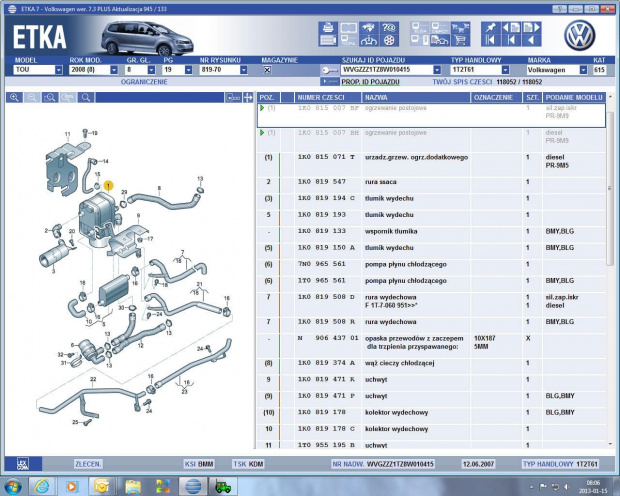Toggle the MAGAZYNIE checkbox
620x496 pixels.
pyautogui.click(x=267, y=70)
